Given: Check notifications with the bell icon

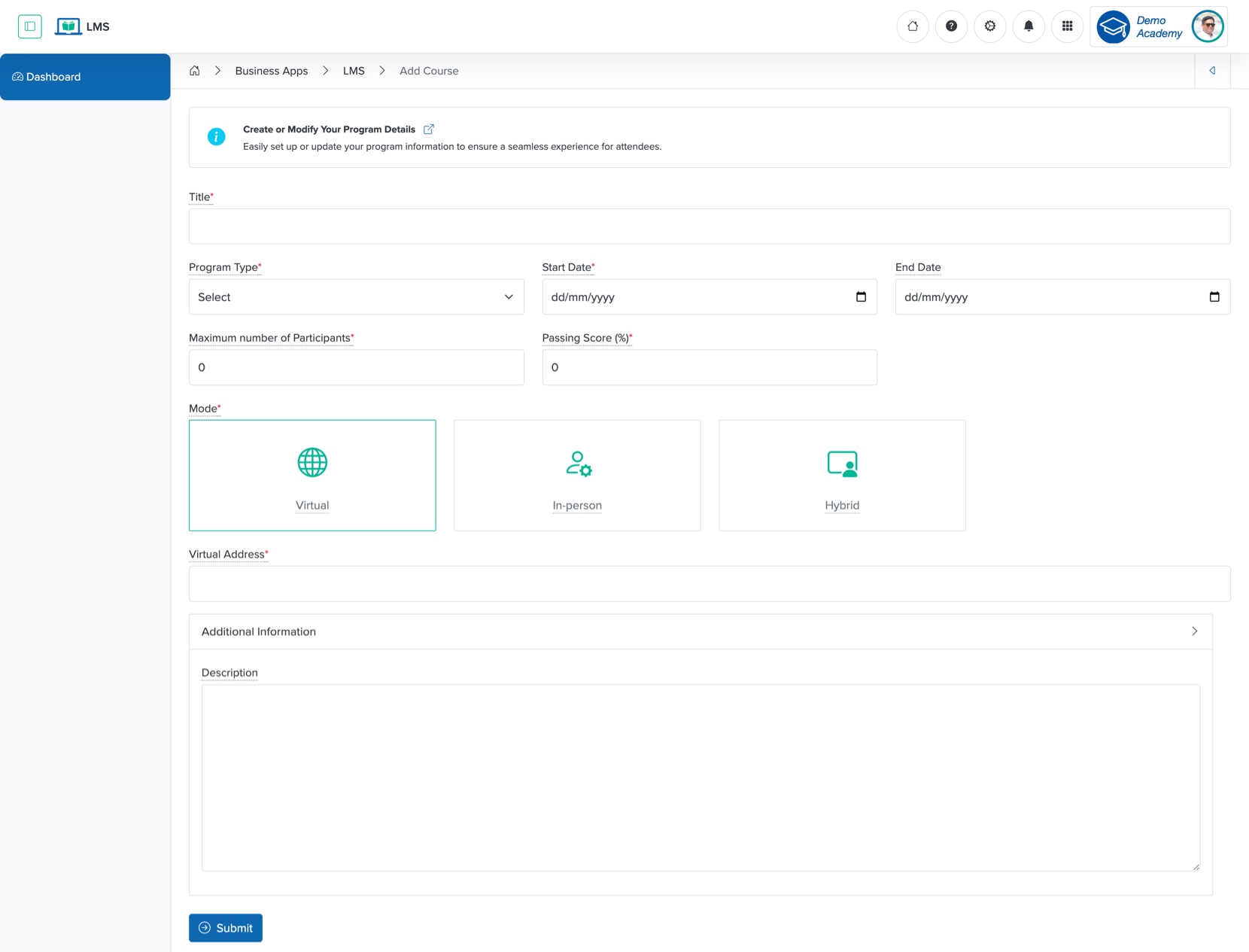Looking at the screenshot, I should (1029, 26).
